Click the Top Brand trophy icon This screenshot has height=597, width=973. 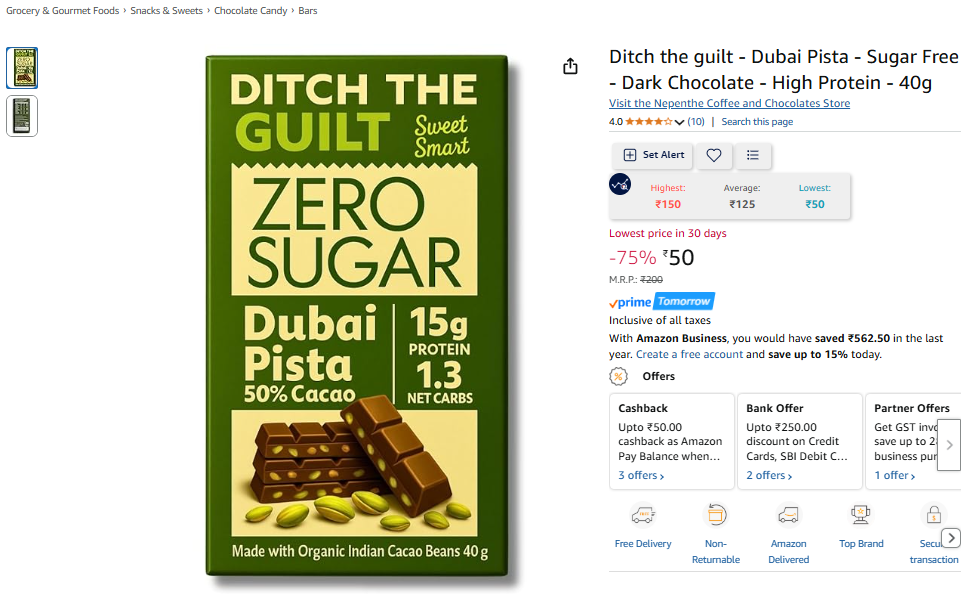[861, 515]
